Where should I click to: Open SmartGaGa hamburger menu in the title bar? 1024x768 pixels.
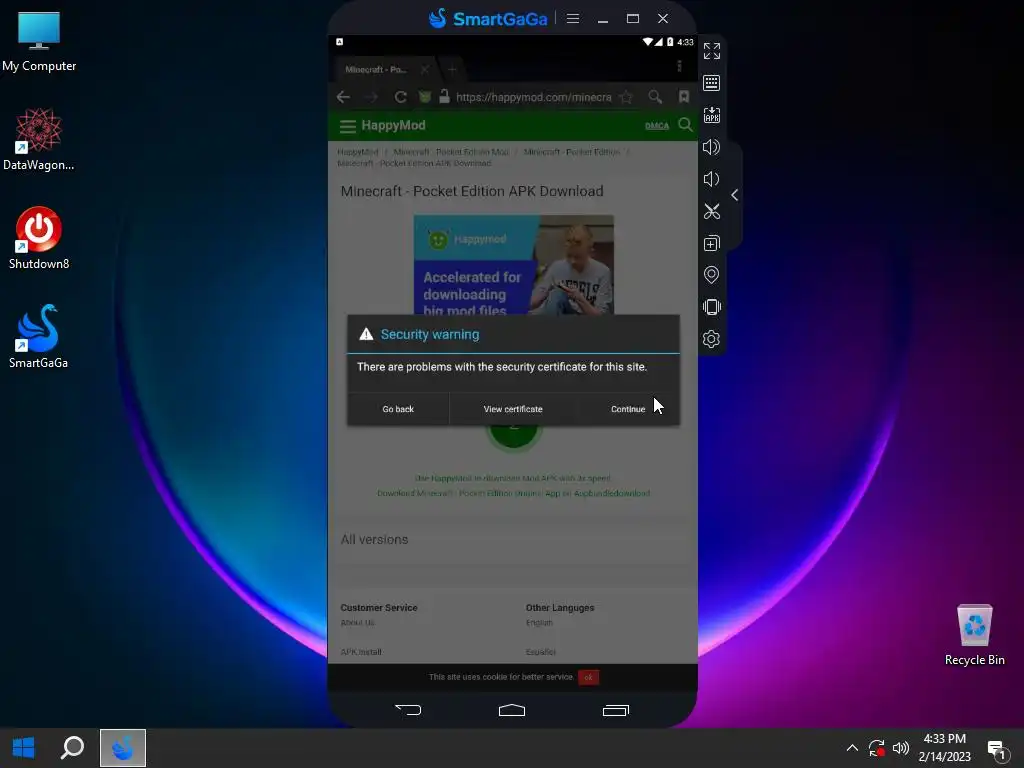point(573,18)
